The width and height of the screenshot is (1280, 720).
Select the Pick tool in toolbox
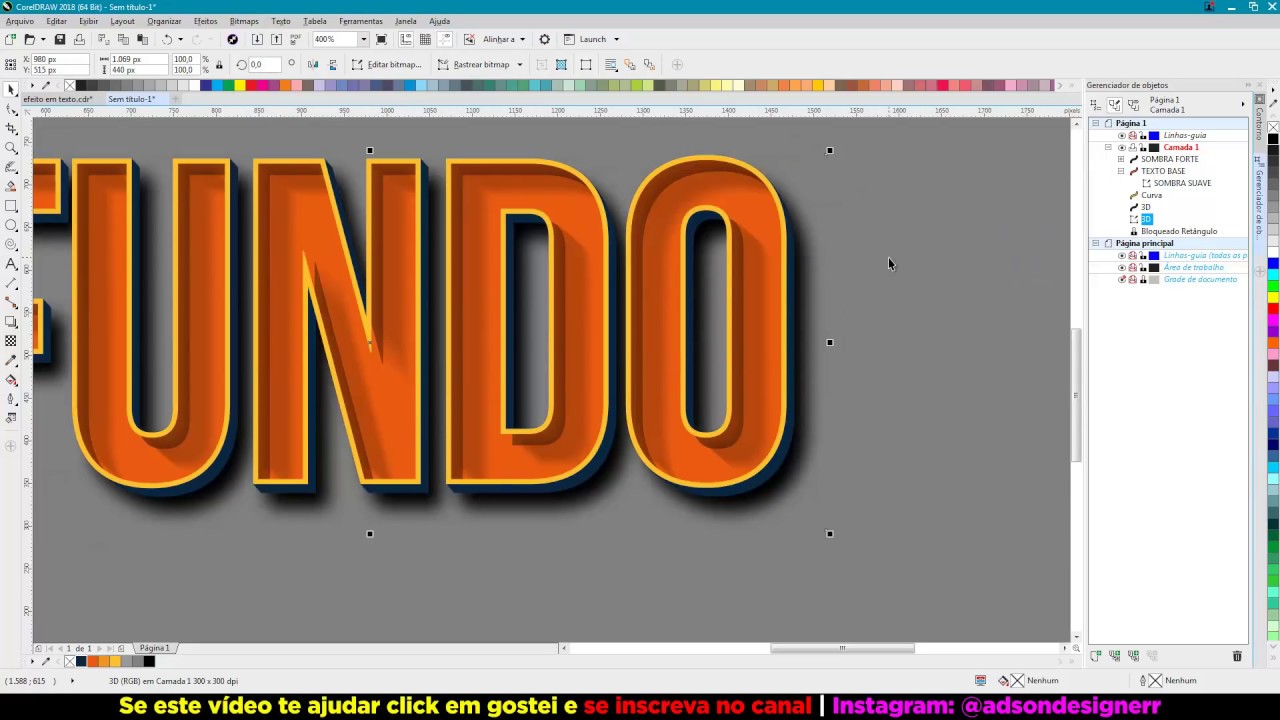click(11, 90)
